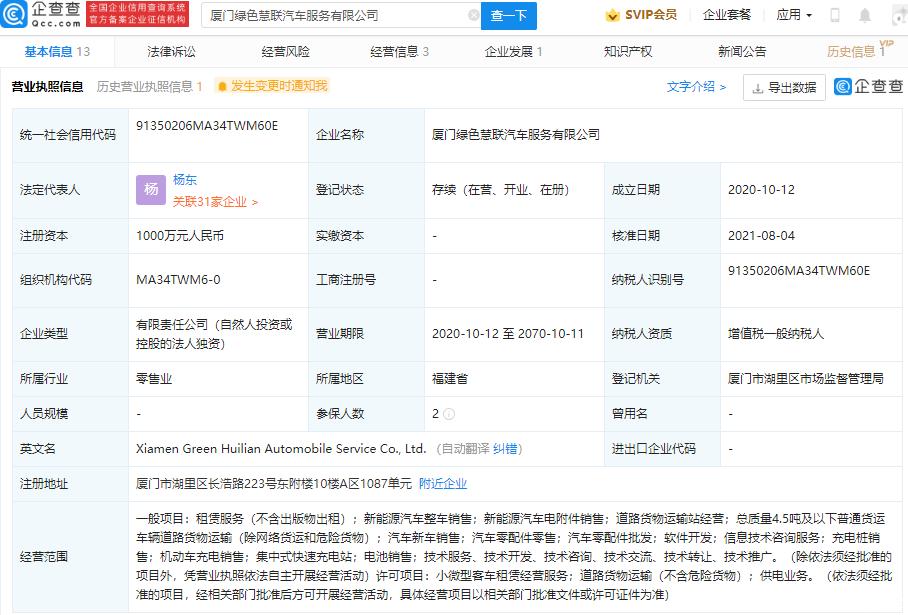The width and height of the screenshot is (908, 615).
Task: Click the 经营范围 description text
Action: pyautogui.click(x=513, y=557)
